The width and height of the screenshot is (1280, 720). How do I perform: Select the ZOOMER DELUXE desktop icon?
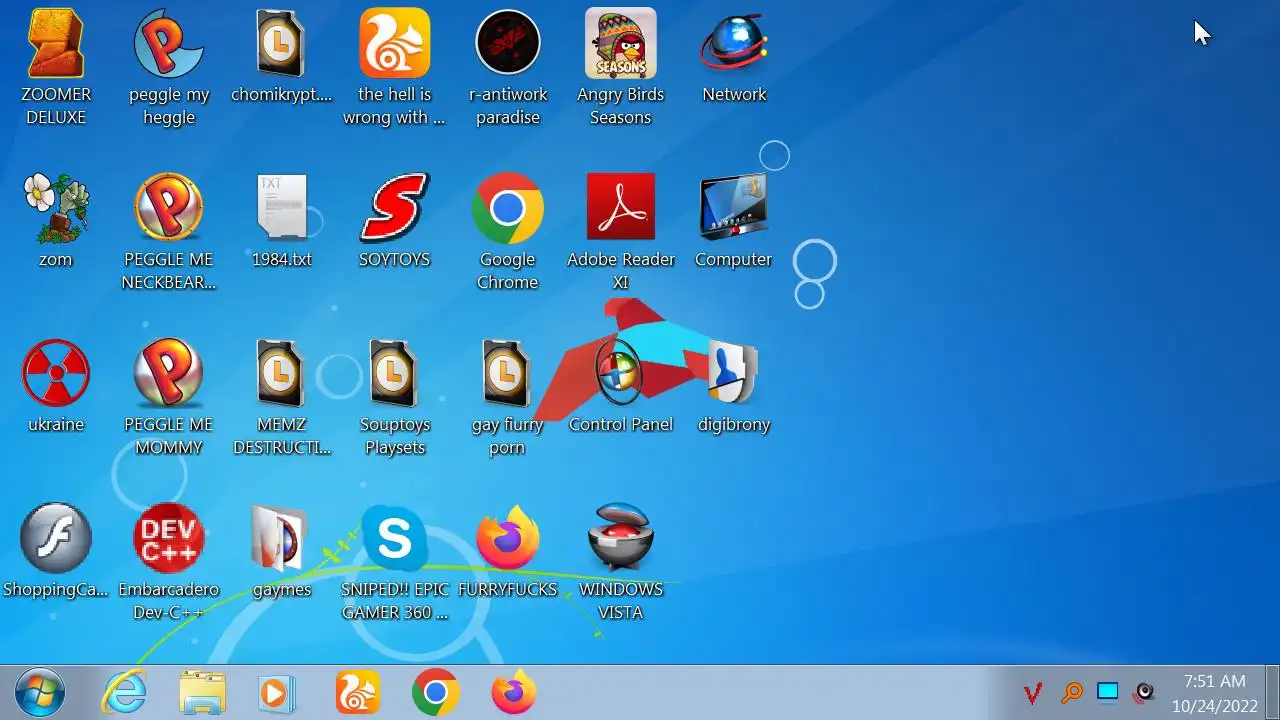[x=56, y=43]
